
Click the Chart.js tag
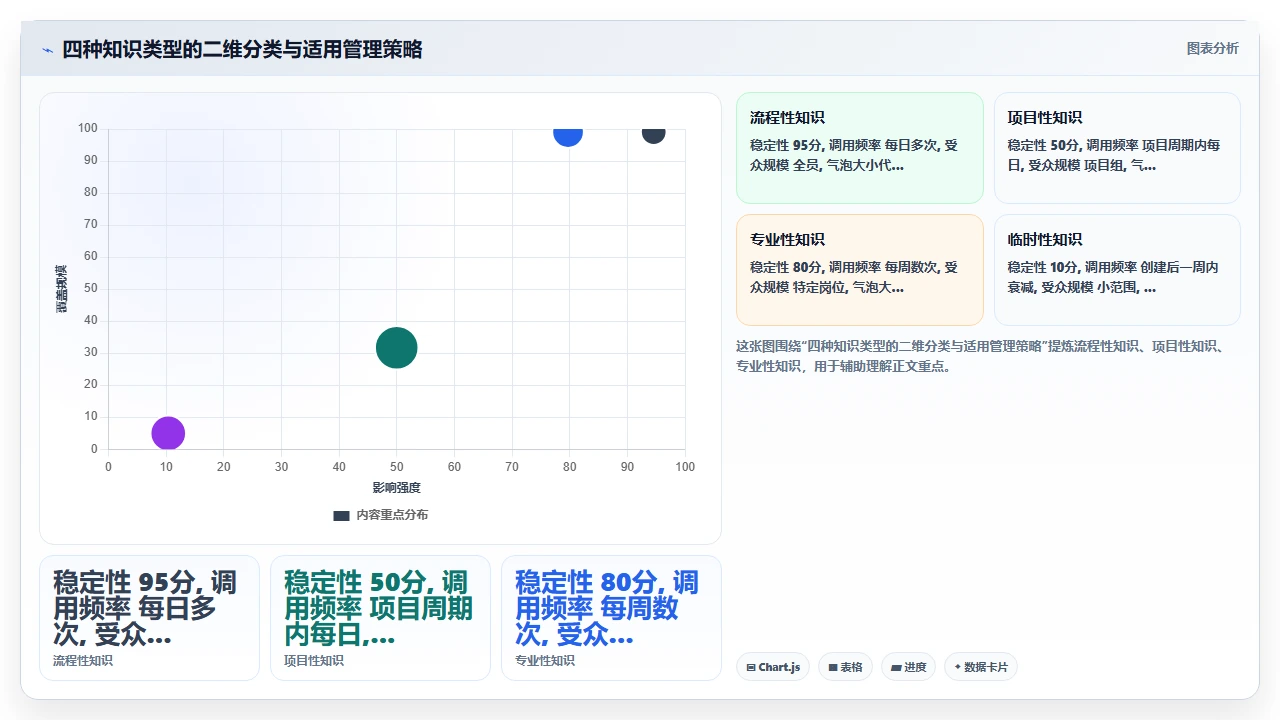click(x=773, y=667)
